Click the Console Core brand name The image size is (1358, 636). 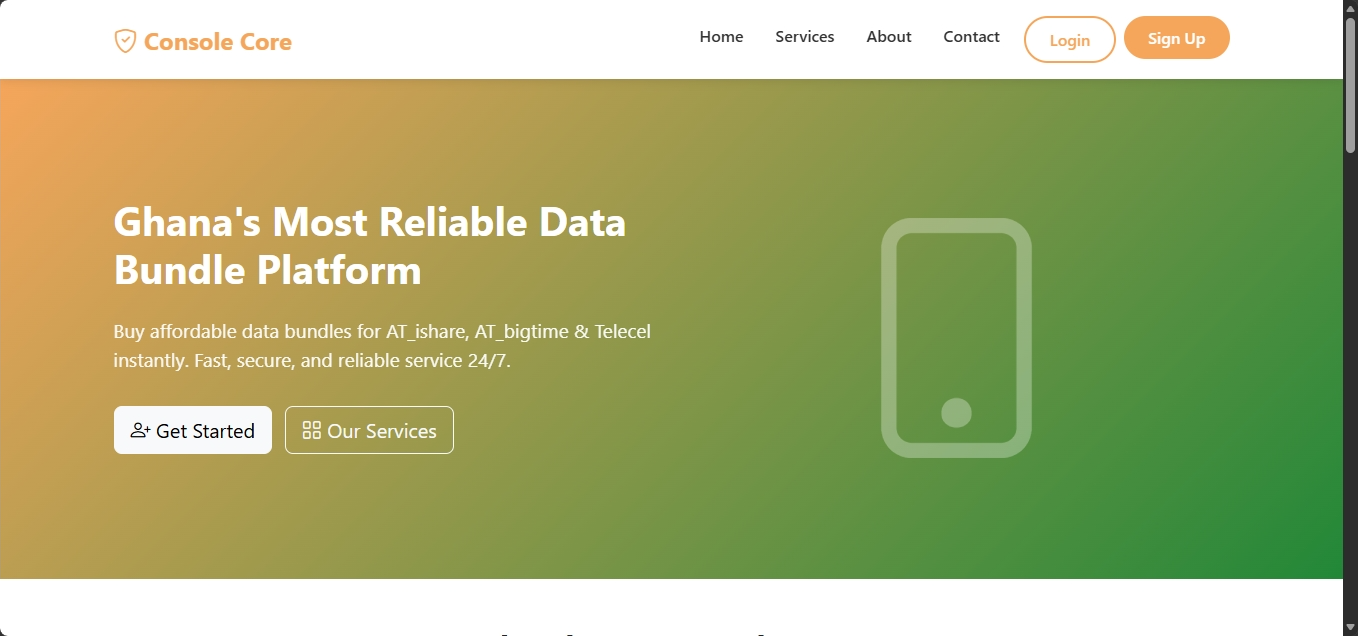218,42
